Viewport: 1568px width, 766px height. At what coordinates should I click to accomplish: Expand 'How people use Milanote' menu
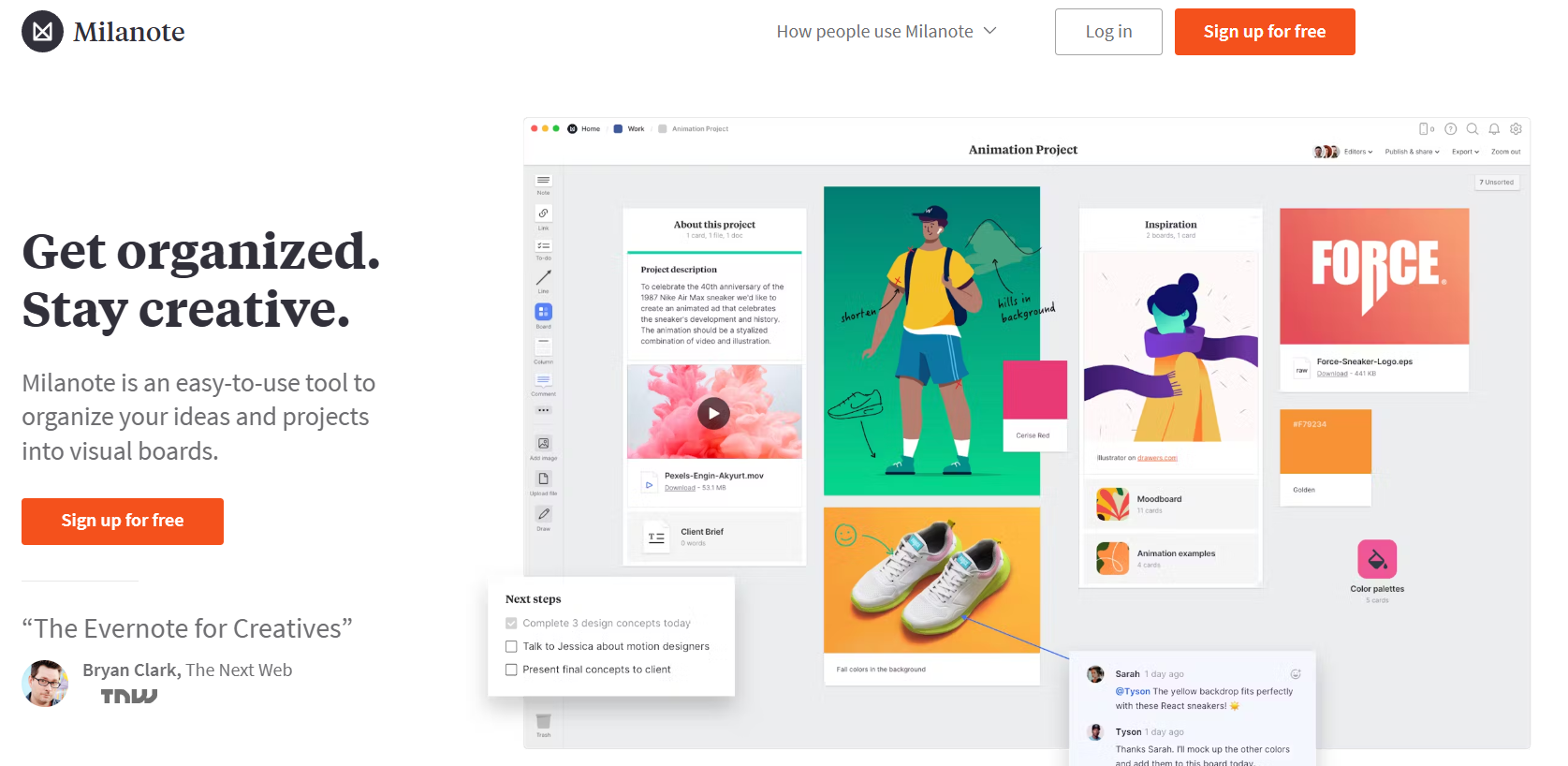[886, 32]
